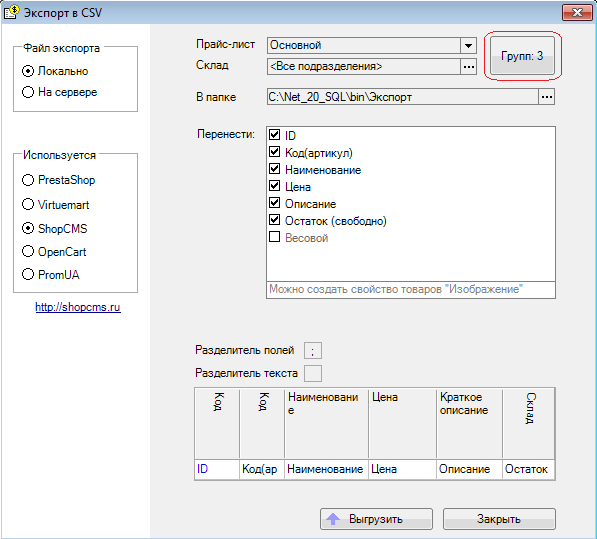The height and width of the screenshot is (539, 597).
Task: Open the Групп: 3 groups button
Action: [522, 56]
